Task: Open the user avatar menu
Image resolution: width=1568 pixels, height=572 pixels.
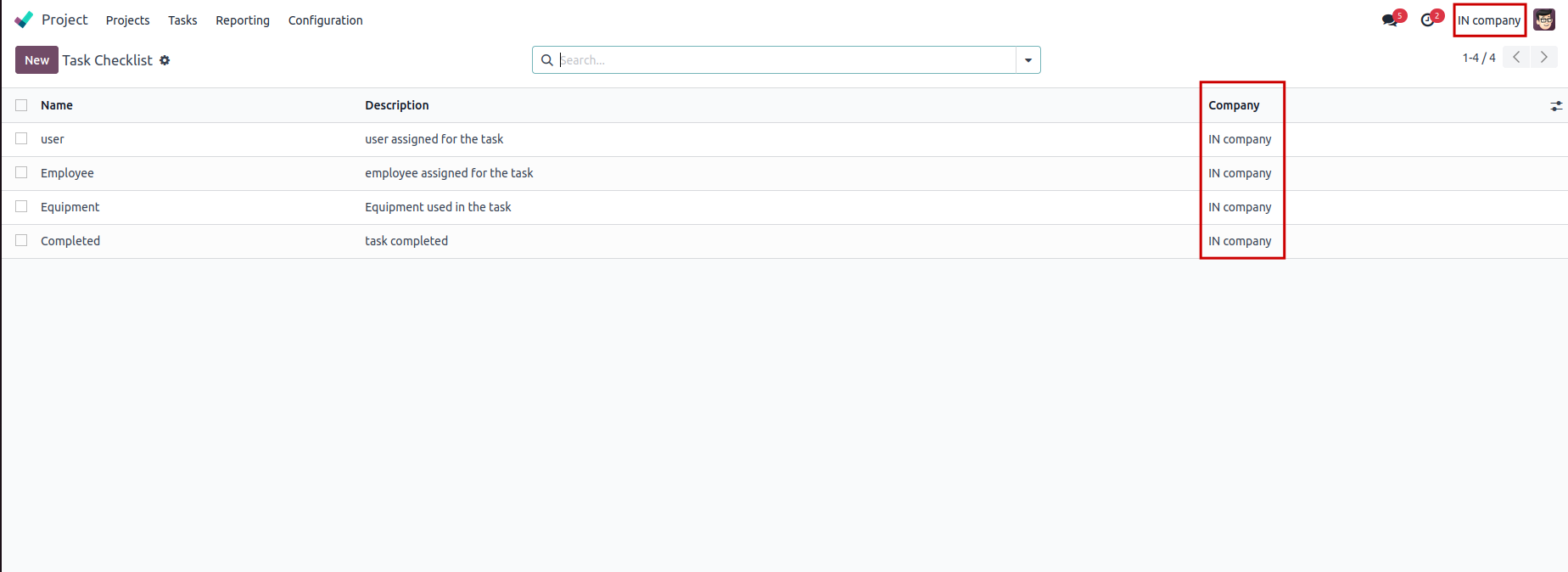Action: click(1544, 20)
